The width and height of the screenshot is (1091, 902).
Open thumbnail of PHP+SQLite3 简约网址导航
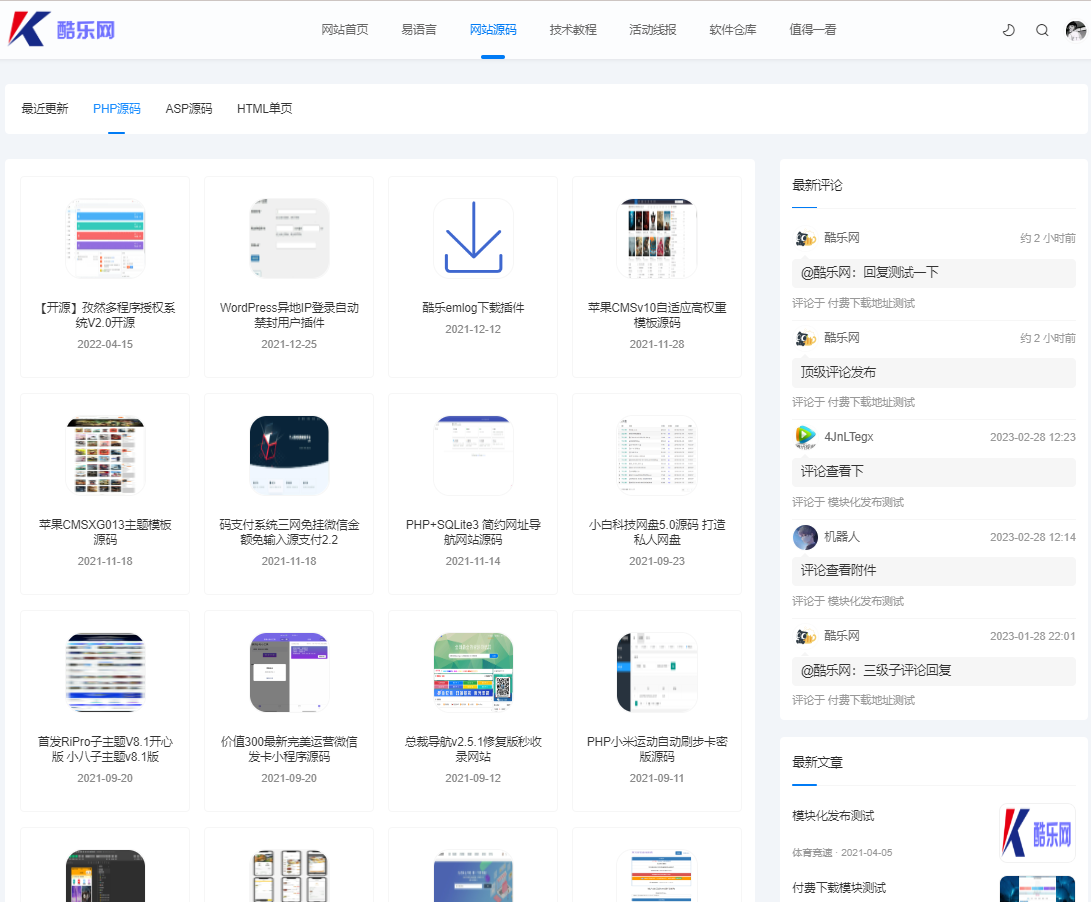473,455
